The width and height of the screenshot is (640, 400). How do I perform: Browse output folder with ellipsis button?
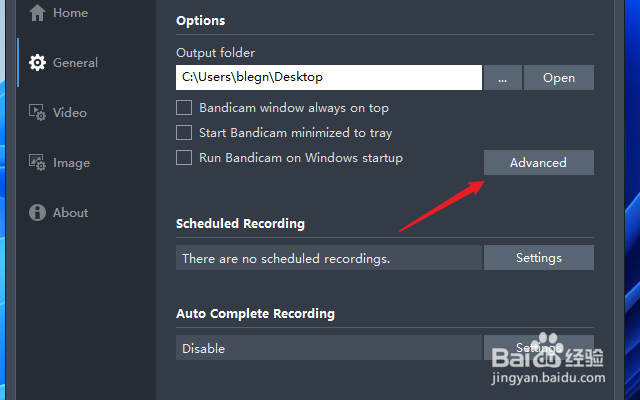pyautogui.click(x=503, y=78)
